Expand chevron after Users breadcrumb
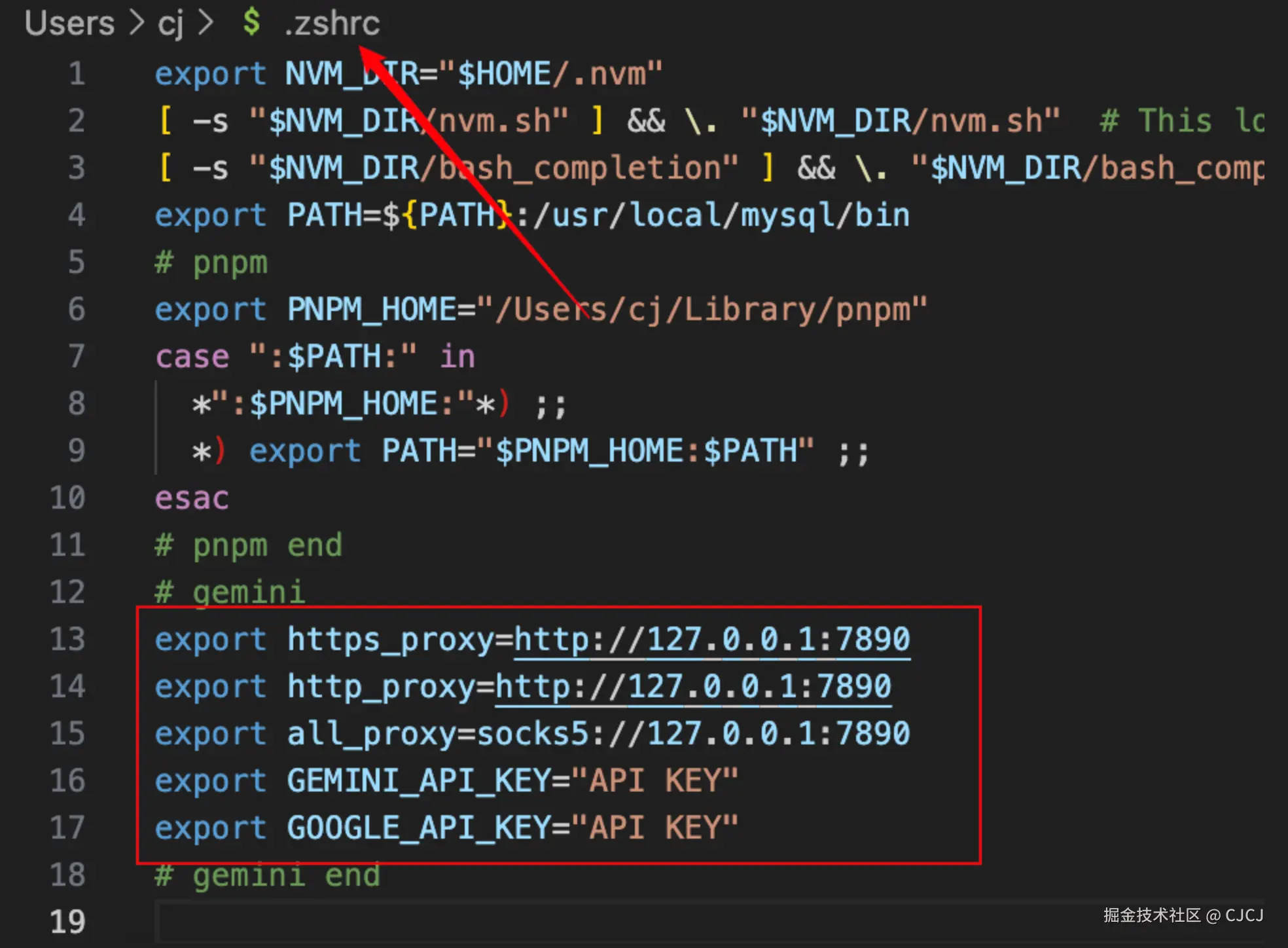This screenshot has height=948, width=1288. (x=136, y=23)
